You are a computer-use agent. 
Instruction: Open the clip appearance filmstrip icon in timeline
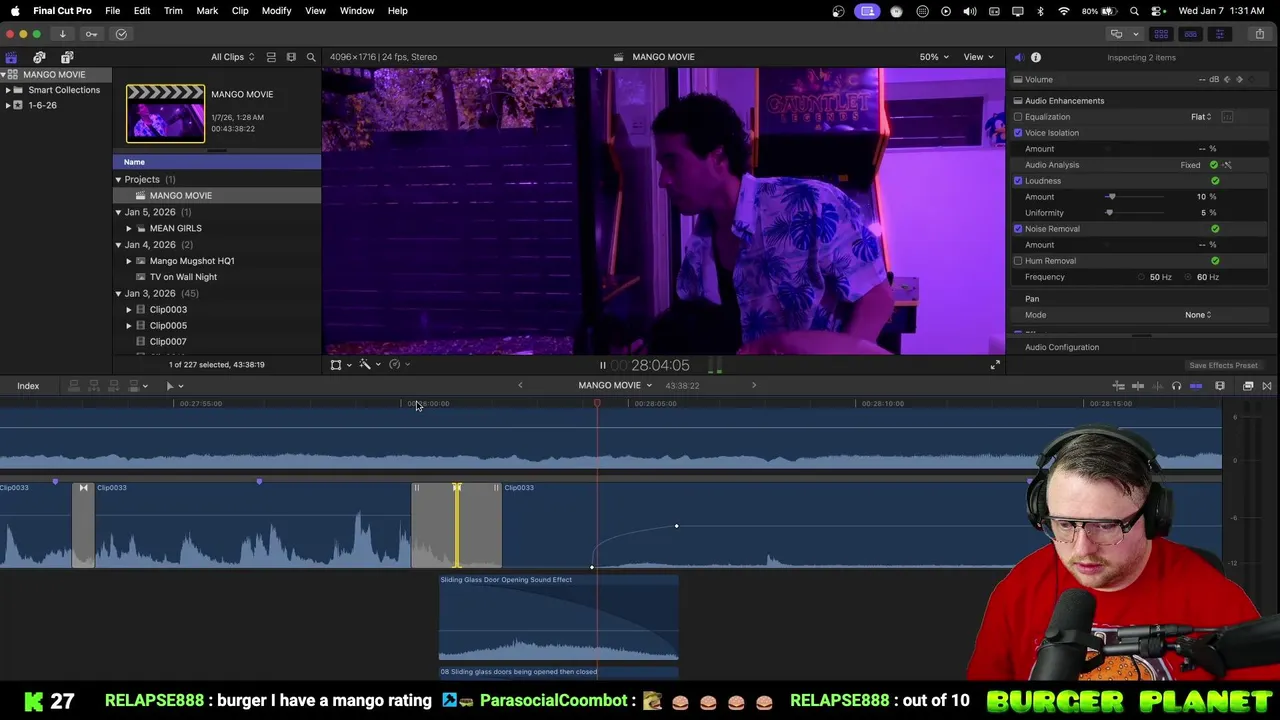(1220, 386)
